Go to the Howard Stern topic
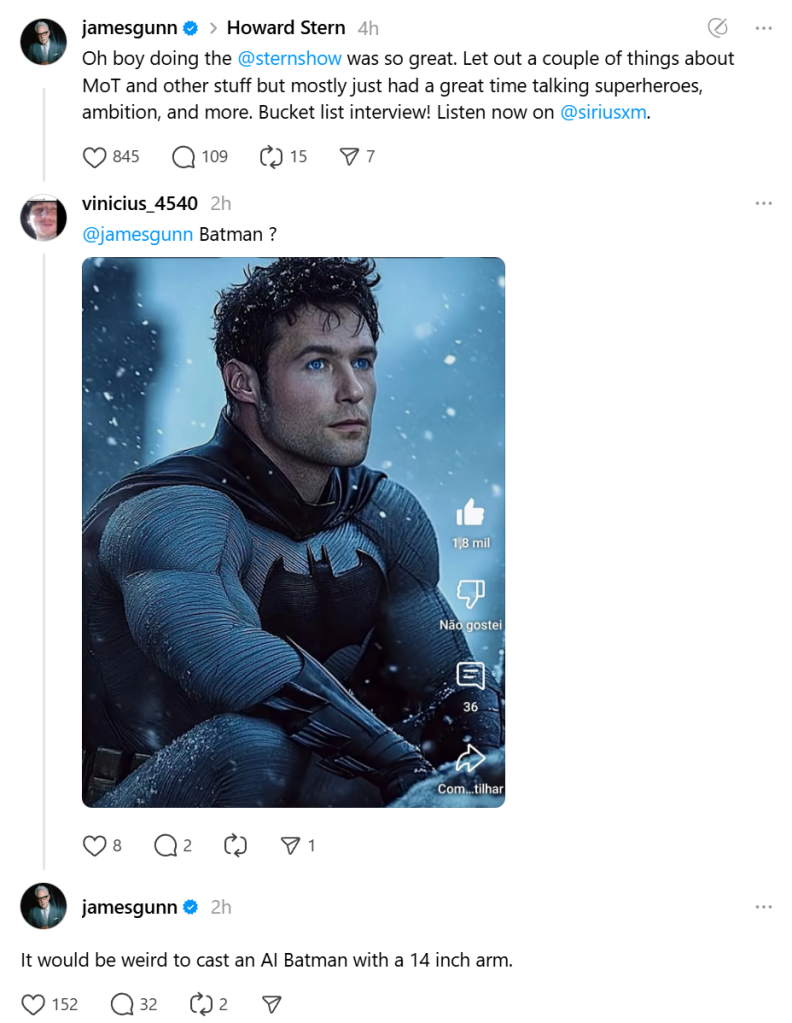The width and height of the screenshot is (792, 1023). pyautogui.click(x=286, y=28)
